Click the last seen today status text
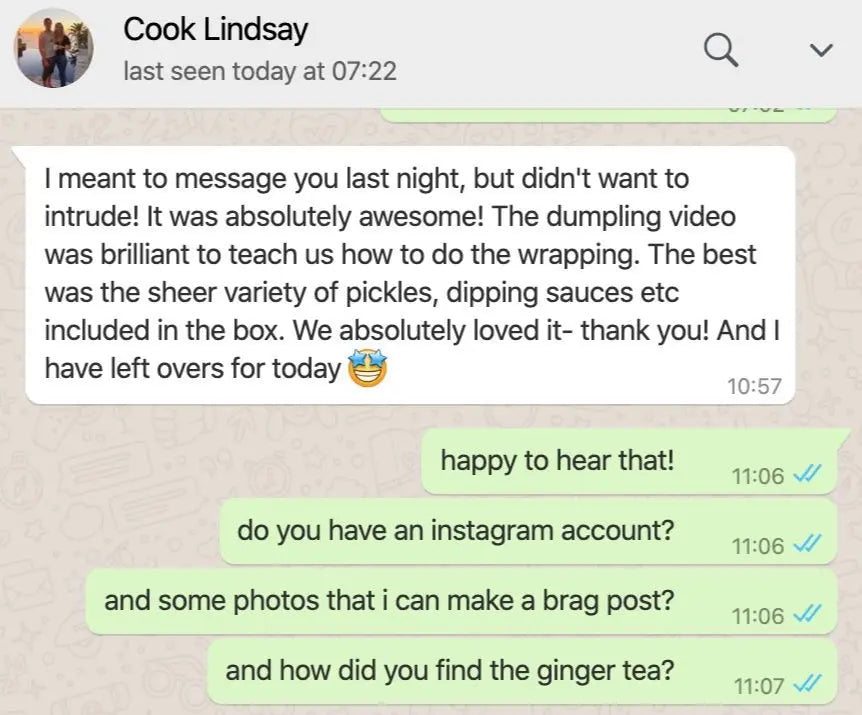Image resolution: width=862 pixels, height=715 pixels. point(260,71)
